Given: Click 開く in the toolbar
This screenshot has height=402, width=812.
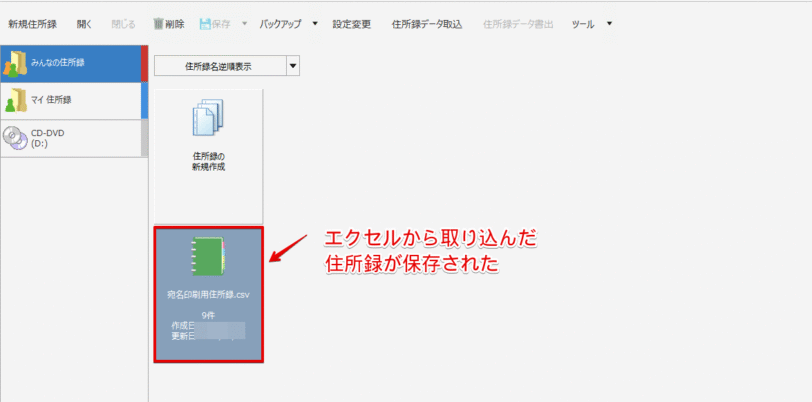Looking at the screenshot, I should 84,24.
